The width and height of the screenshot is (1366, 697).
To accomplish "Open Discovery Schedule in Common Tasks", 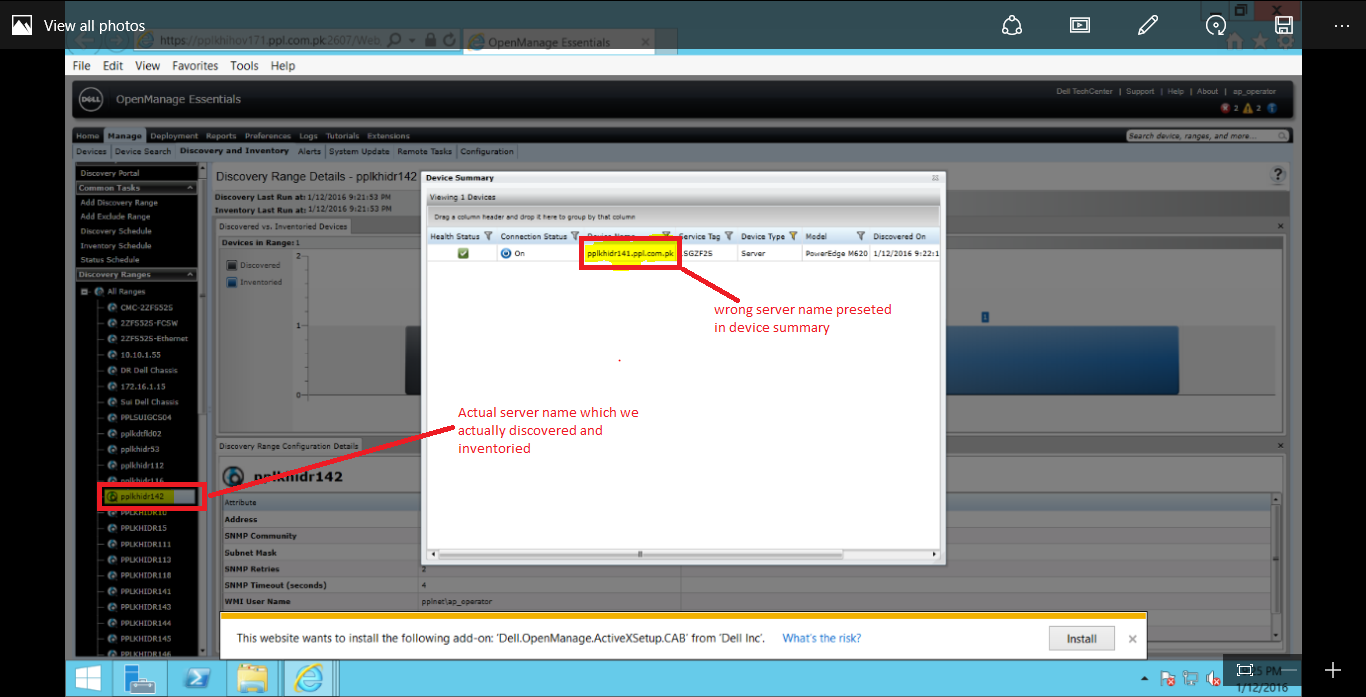I will 116,231.
